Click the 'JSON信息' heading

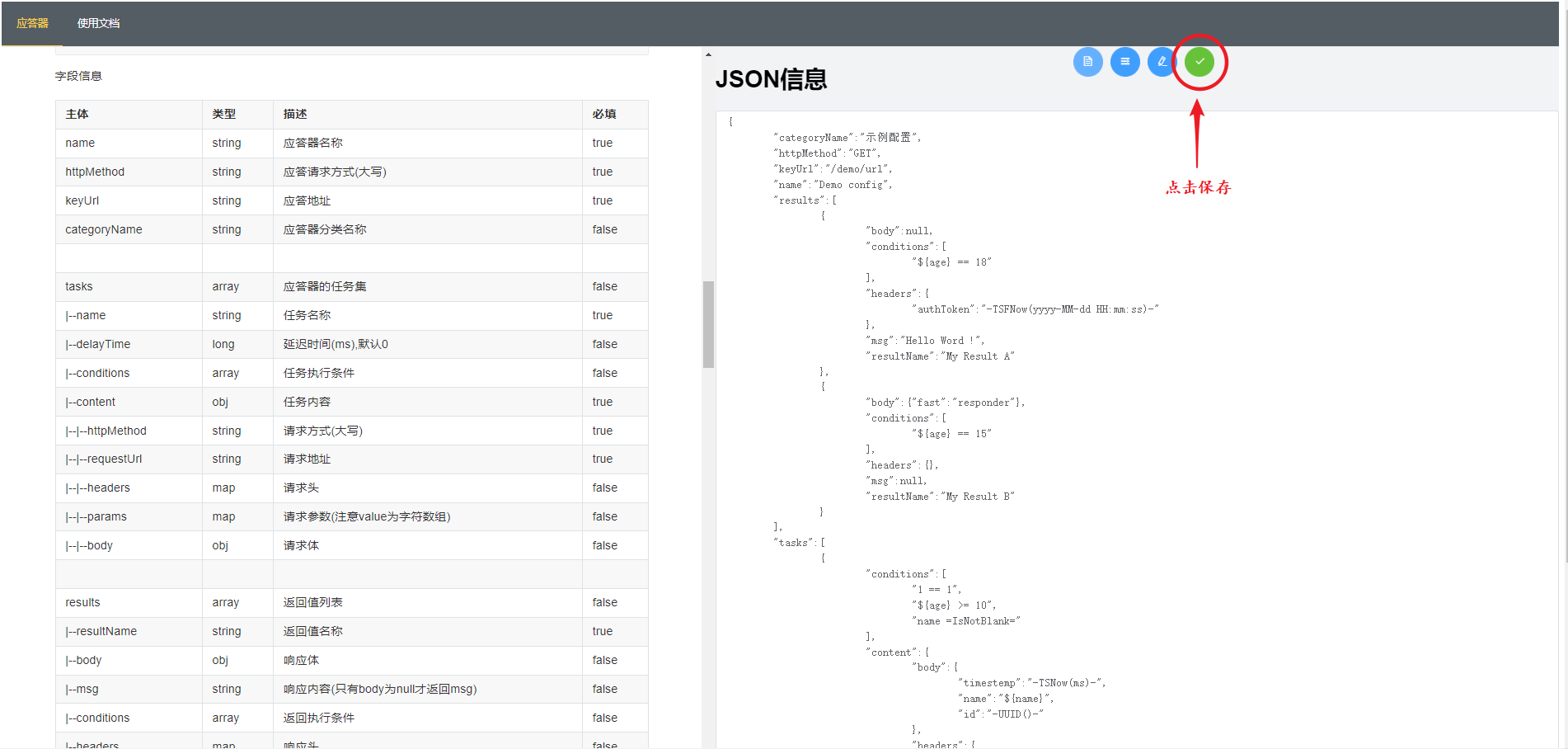coord(771,79)
